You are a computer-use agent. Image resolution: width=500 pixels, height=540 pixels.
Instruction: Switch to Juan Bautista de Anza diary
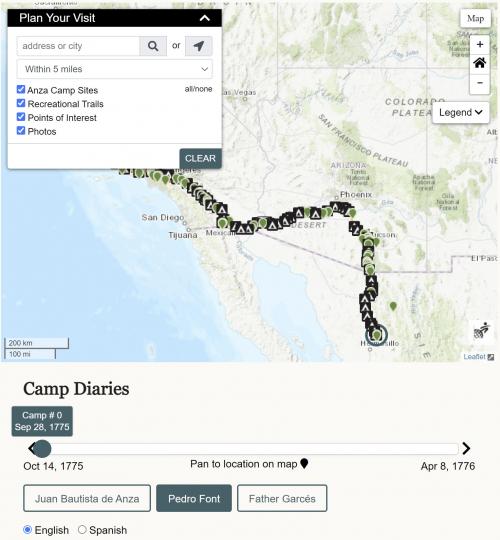[87, 498]
